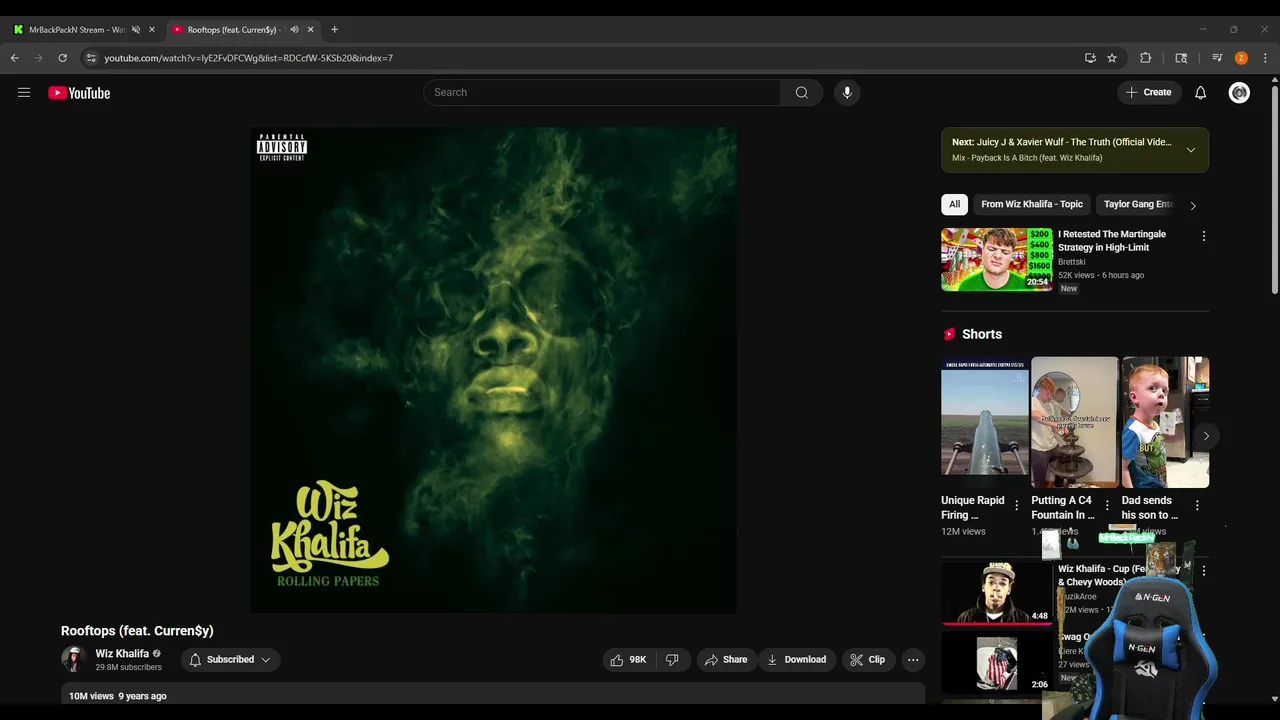Open the tab search side icon in toolbar
Image resolution: width=1280 pixels, height=720 pixels.
pos(1181,58)
